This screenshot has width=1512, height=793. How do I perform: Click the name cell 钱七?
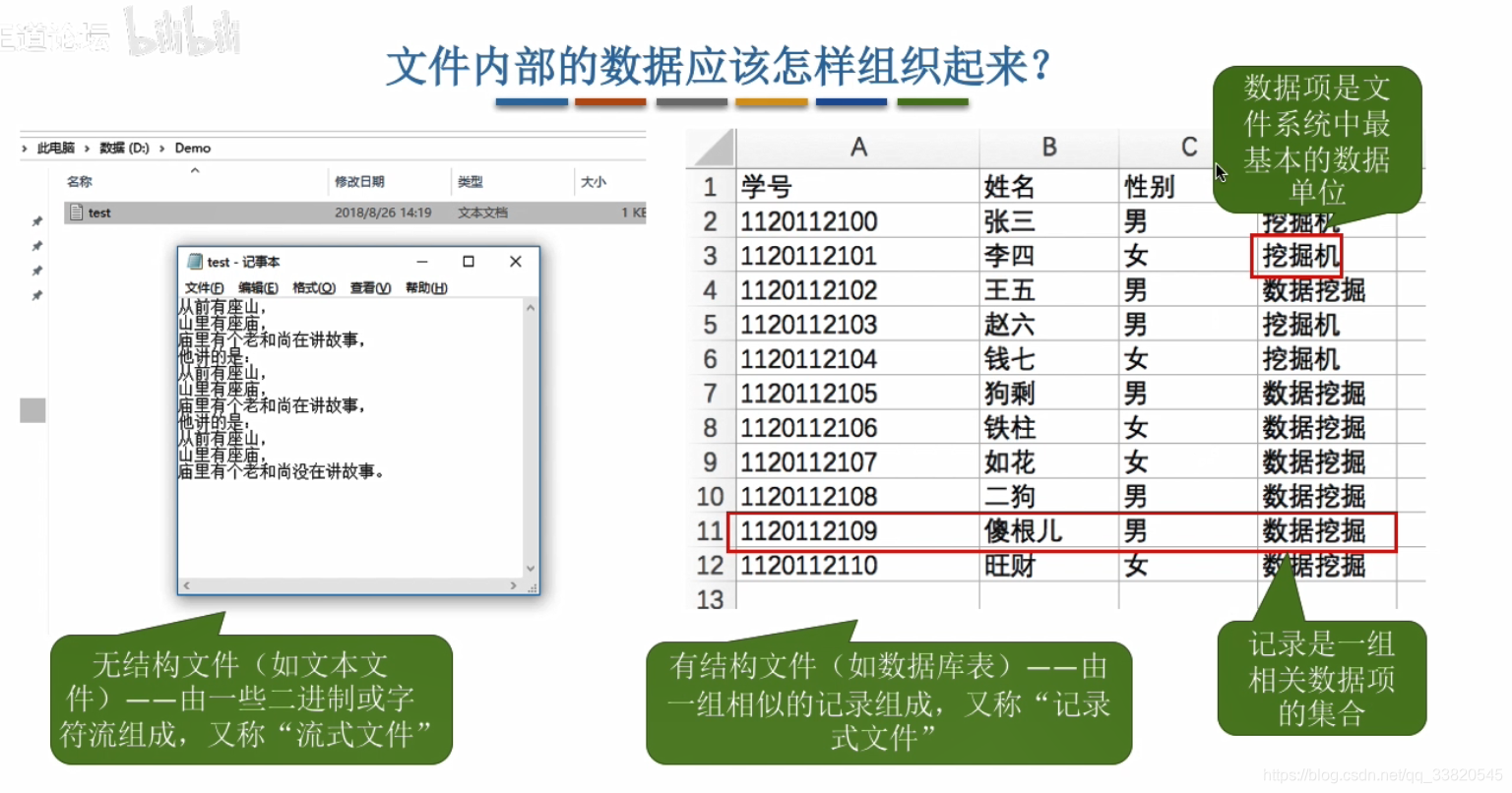click(1049, 359)
